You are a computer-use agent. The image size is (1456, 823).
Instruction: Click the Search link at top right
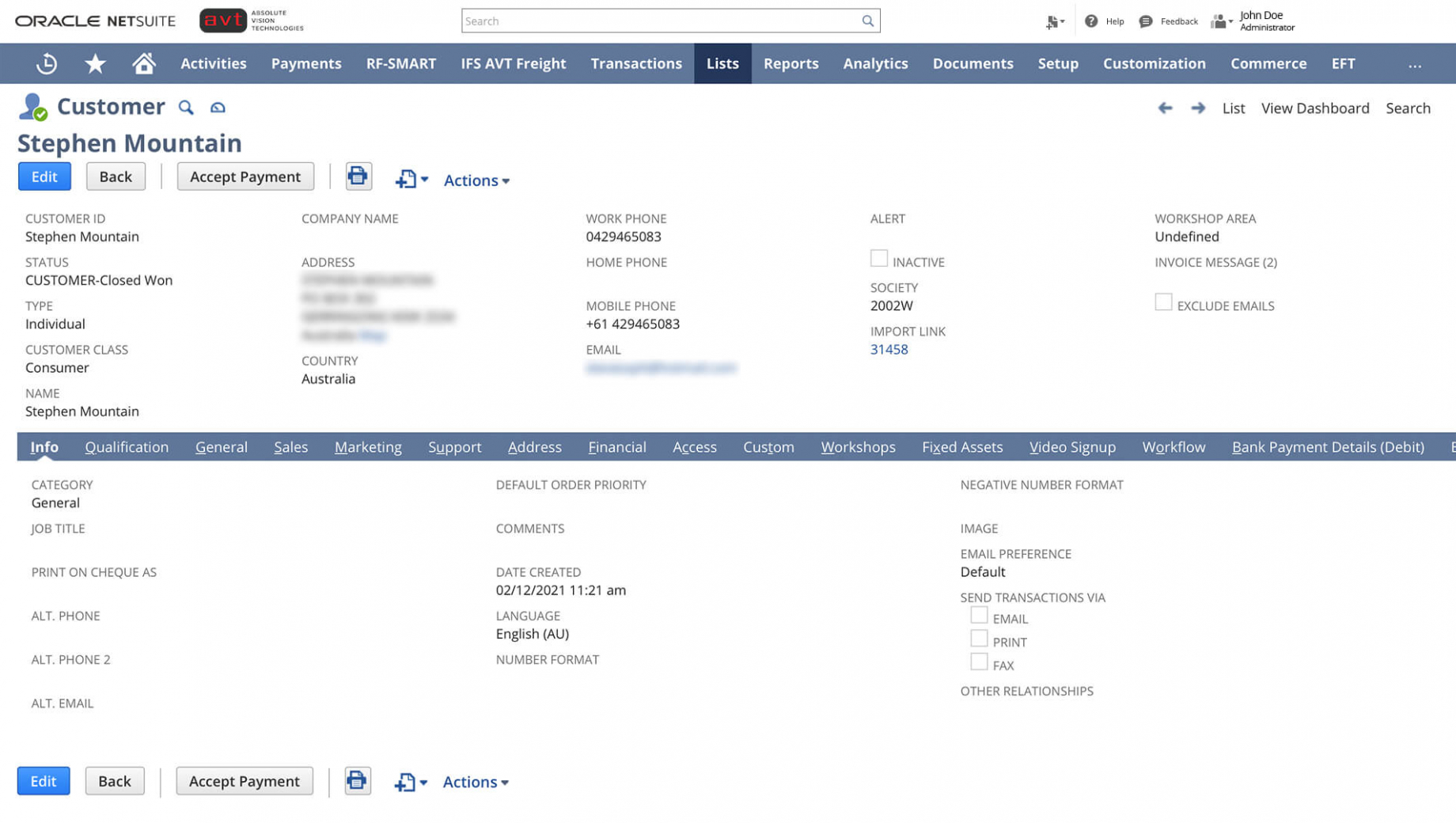1408,108
